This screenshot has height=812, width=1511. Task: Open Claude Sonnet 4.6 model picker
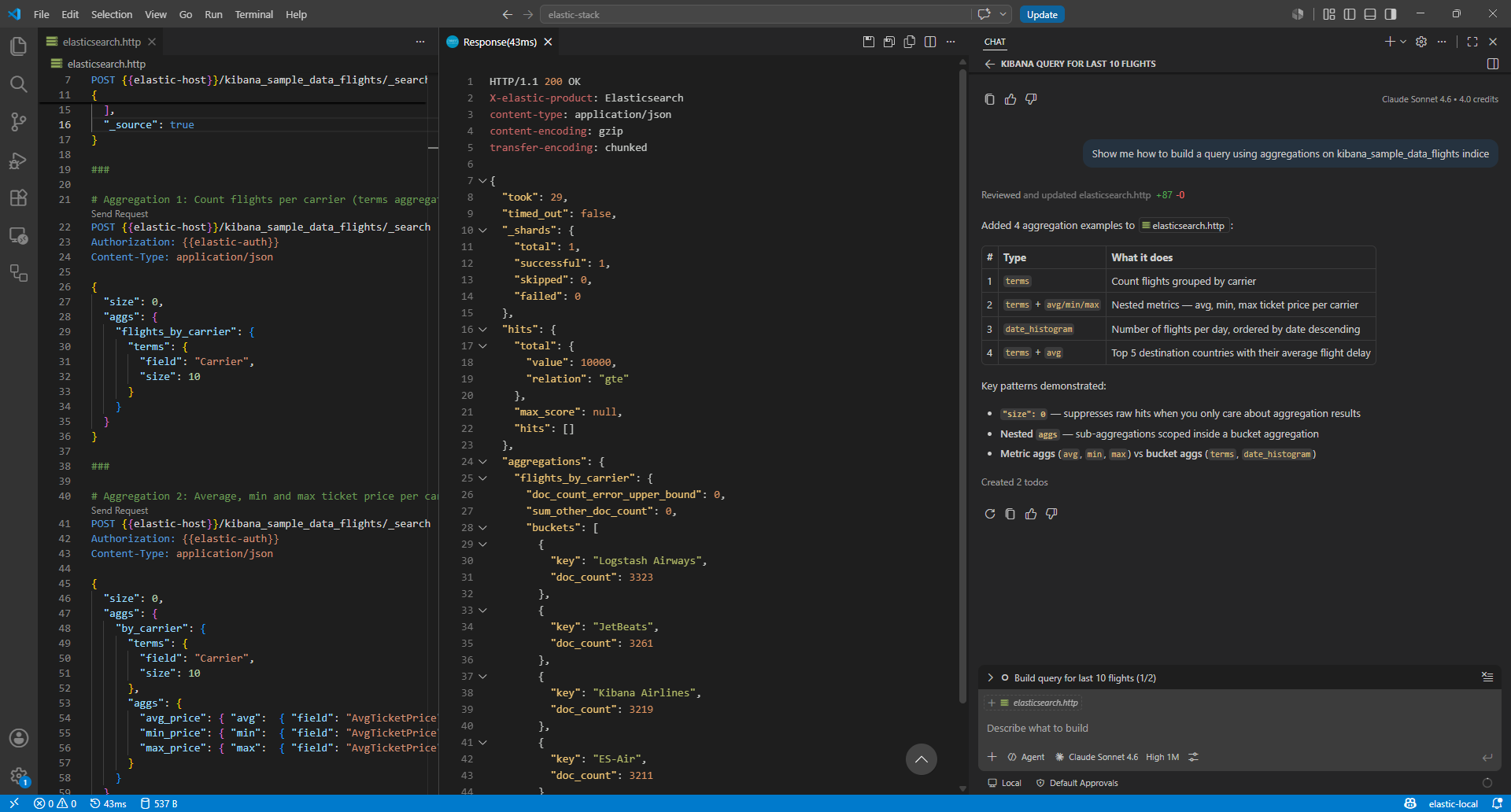pos(1096,757)
